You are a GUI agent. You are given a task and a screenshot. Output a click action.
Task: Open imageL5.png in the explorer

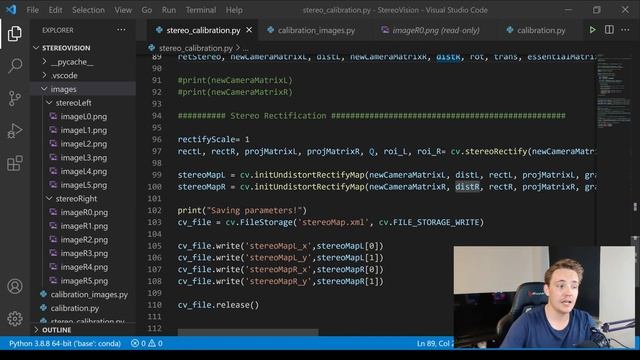tap(84, 185)
